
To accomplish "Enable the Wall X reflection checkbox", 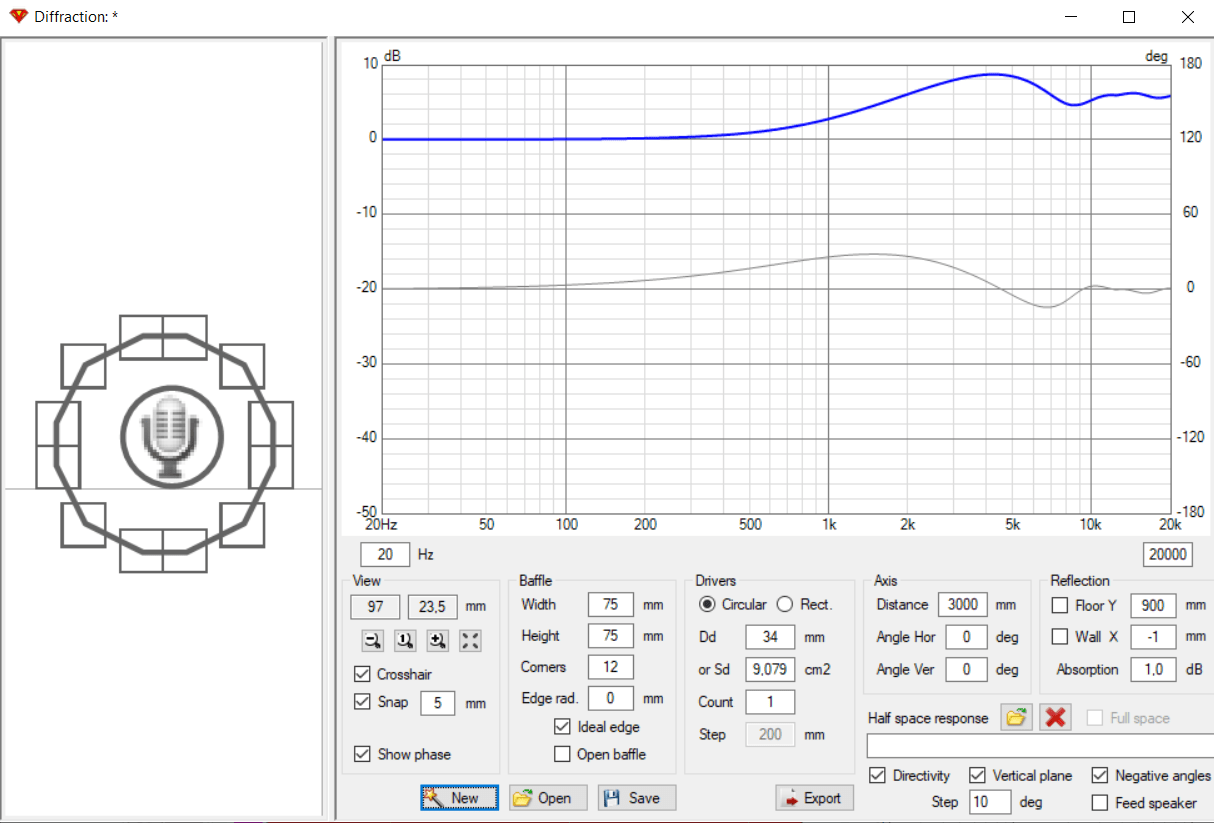I will pos(1060,637).
